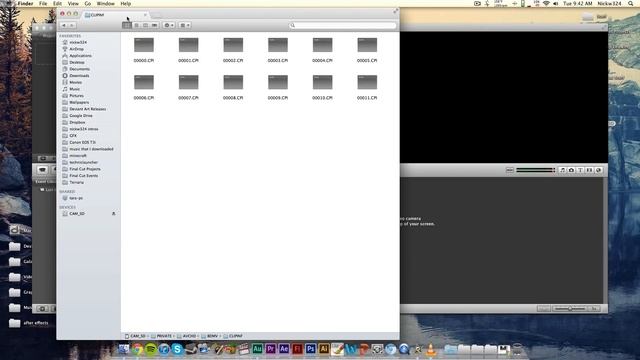Open the Finder Action gear dropdown
The image size is (640, 360).
(169, 25)
